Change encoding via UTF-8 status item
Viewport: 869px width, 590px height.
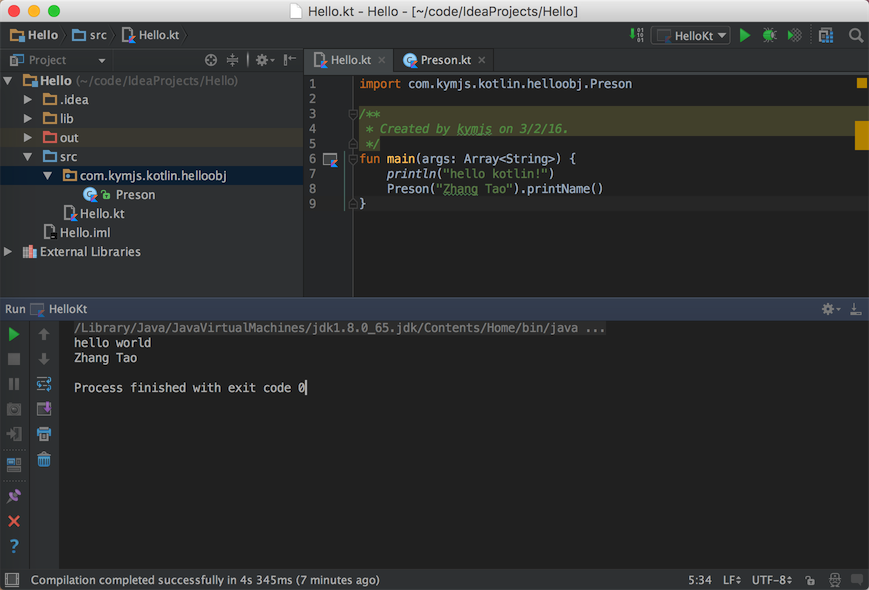tap(770, 580)
